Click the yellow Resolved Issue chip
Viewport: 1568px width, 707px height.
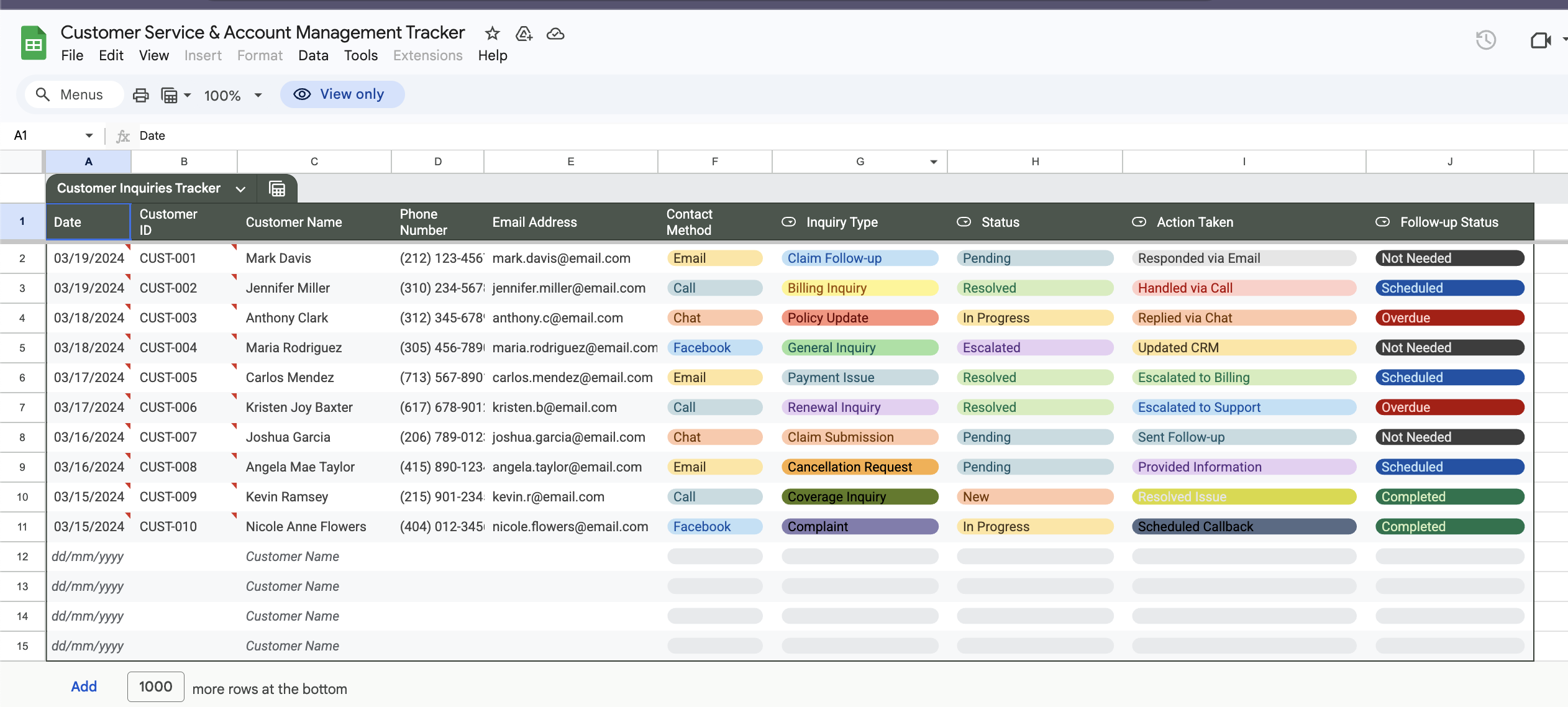click(x=1244, y=497)
